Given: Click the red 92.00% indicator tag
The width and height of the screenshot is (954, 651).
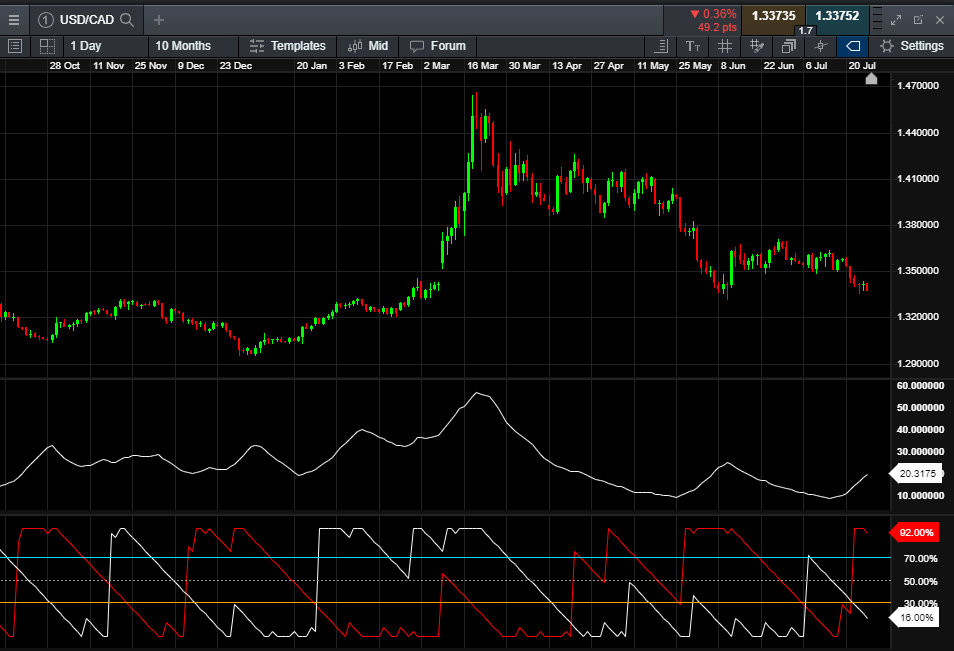Looking at the screenshot, I should pyautogui.click(x=915, y=532).
